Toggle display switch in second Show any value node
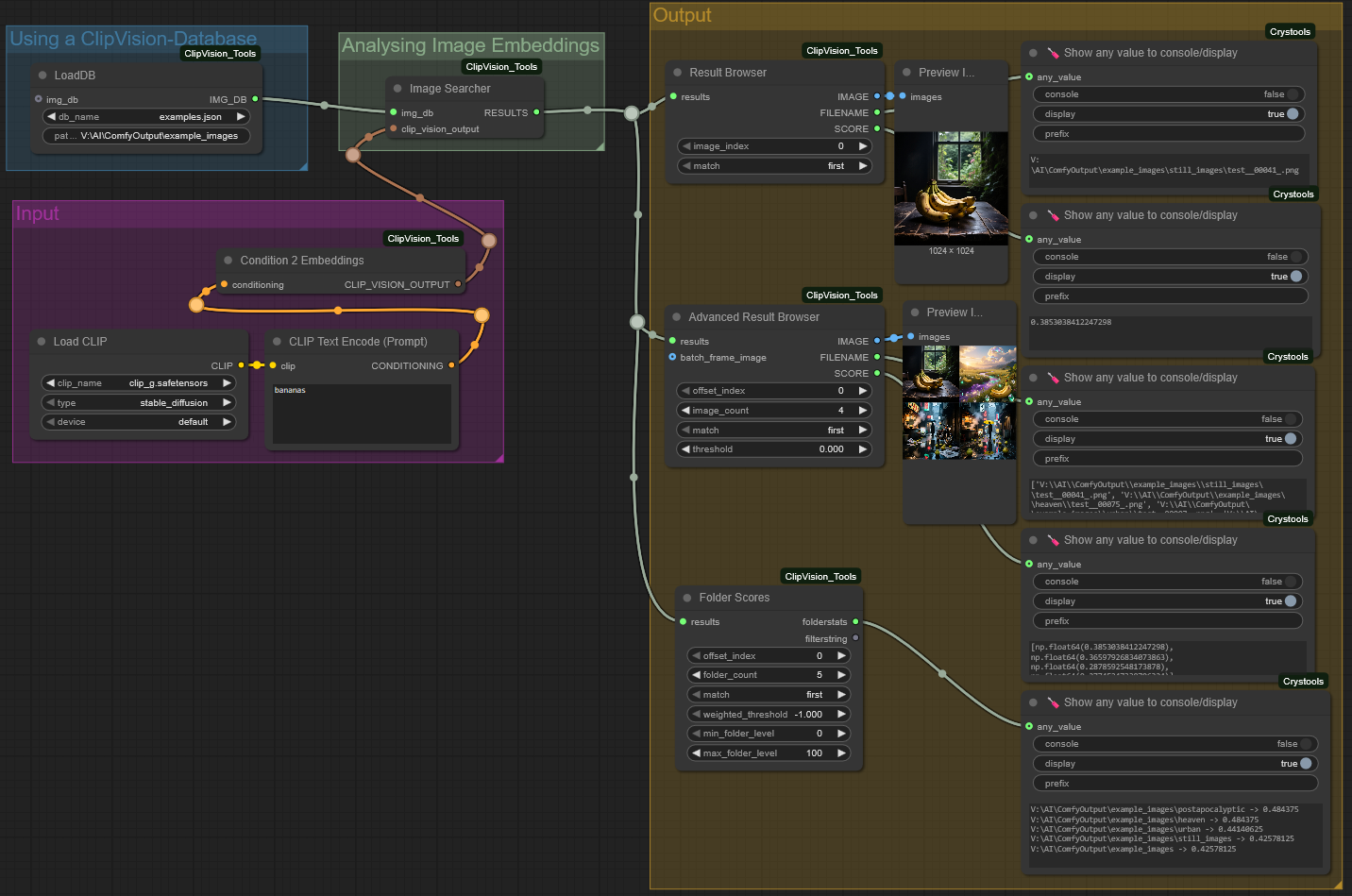The image size is (1352, 896). coord(1170,277)
